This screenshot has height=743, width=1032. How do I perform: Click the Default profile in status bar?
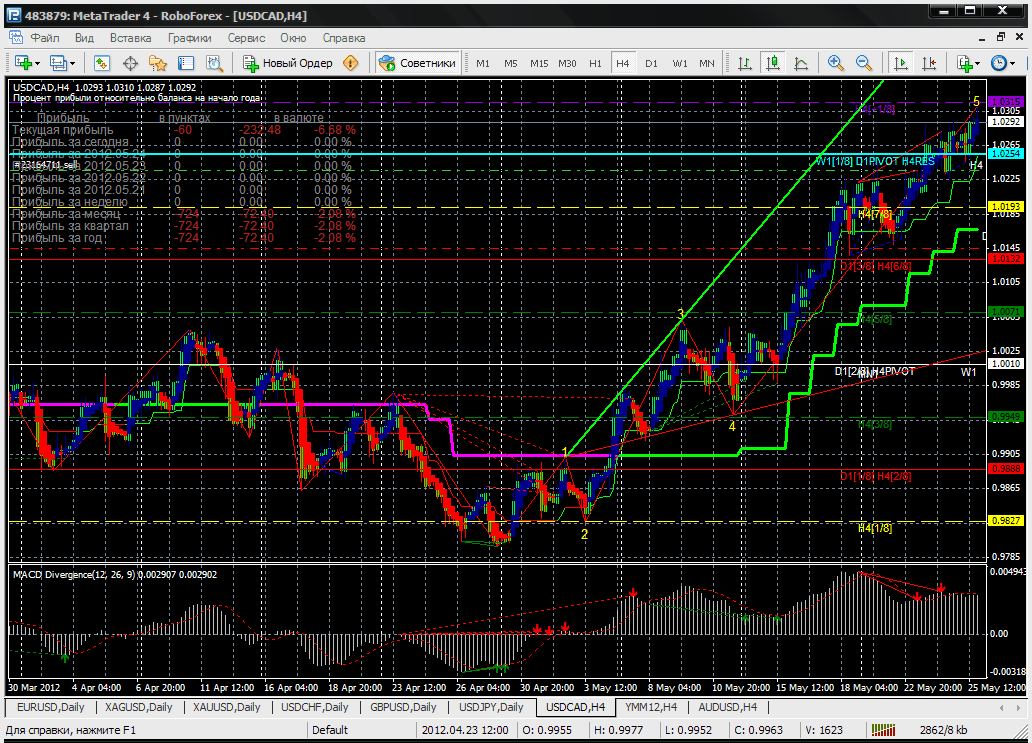[330, 730]
